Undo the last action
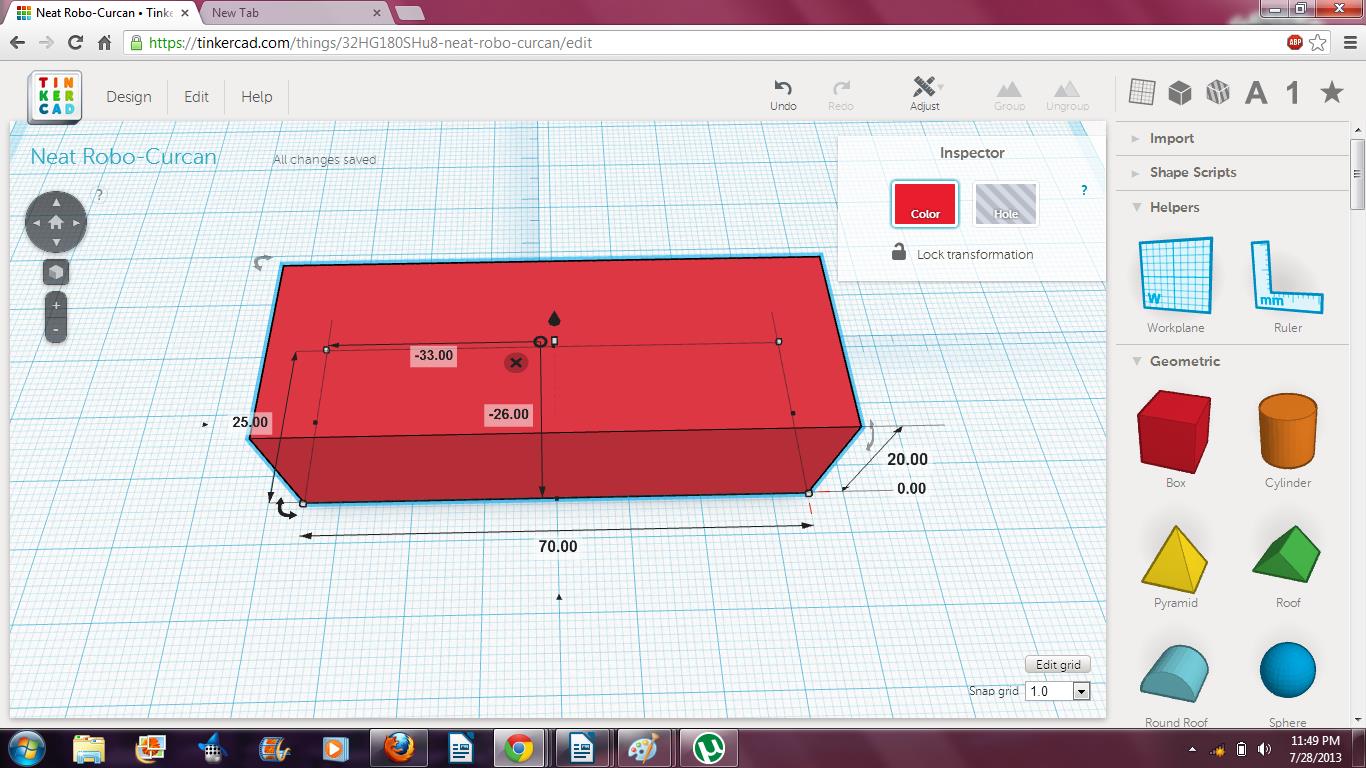This screenshot has height=768, width=1366. coord(783,95)
